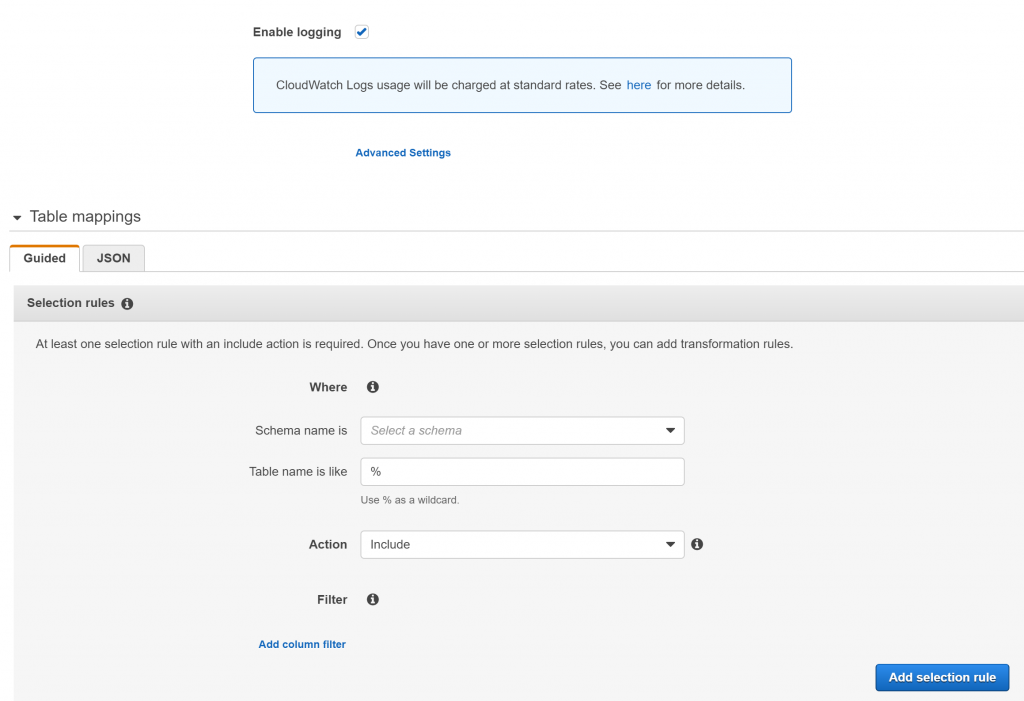Click the 'Schema name is' label
Screen dimensions: 1024x701
tap(301, 431)
